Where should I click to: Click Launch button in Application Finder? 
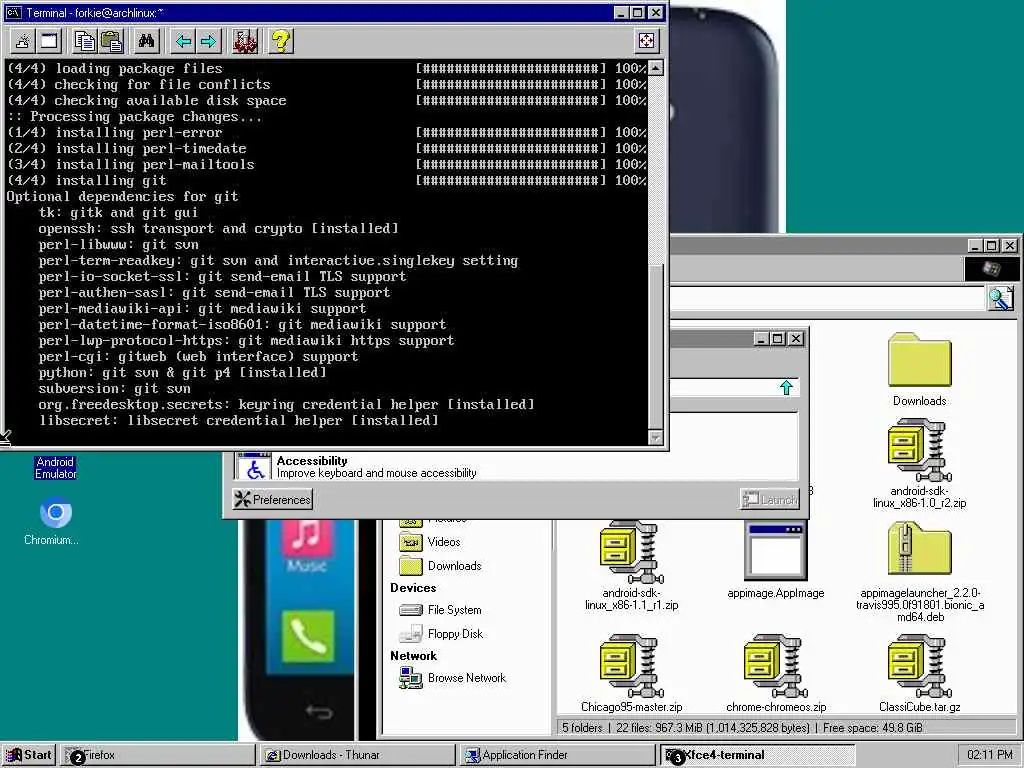(x=770, y=500)
